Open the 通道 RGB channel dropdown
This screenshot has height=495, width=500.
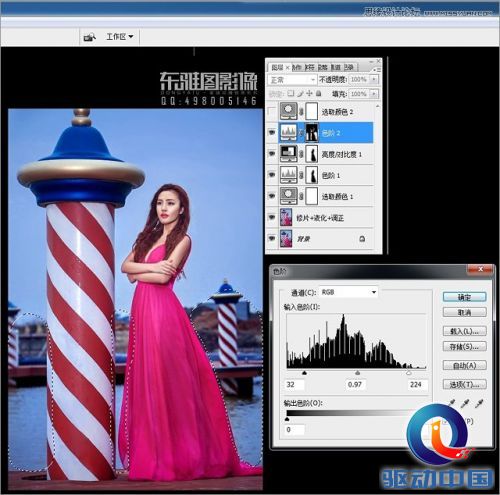coord(348,292)
